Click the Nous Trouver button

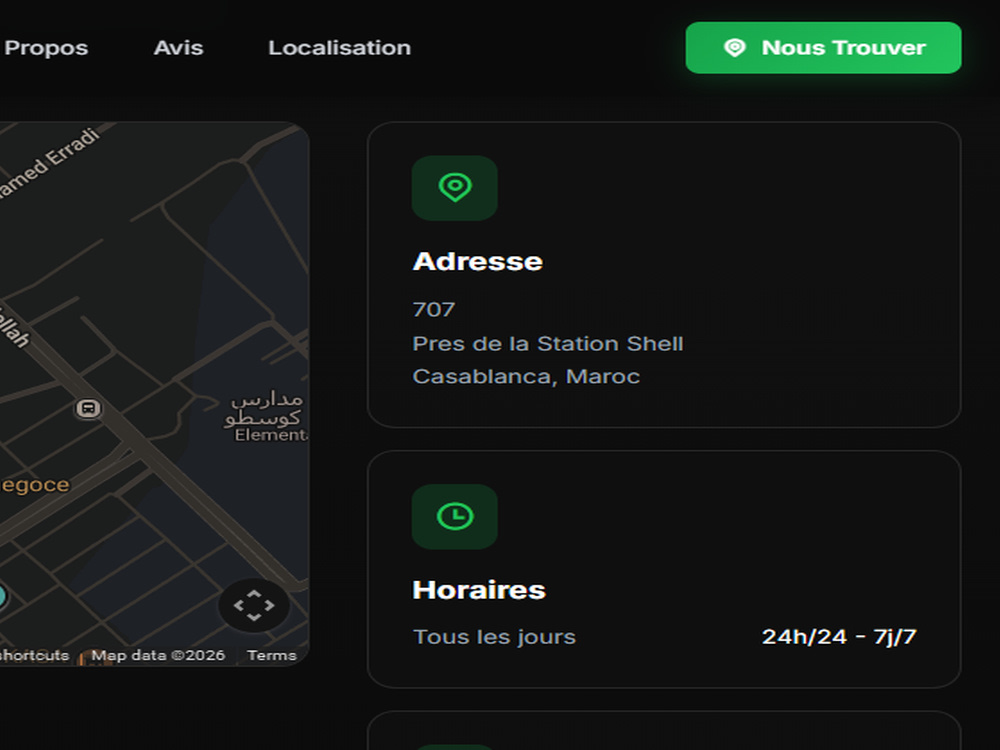823,48
